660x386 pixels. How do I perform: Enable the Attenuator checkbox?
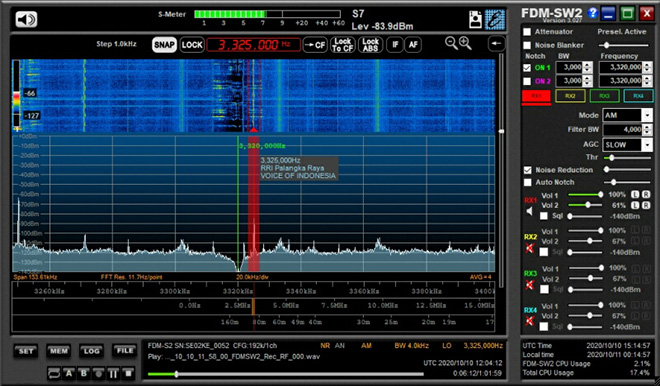click(527, 32)
